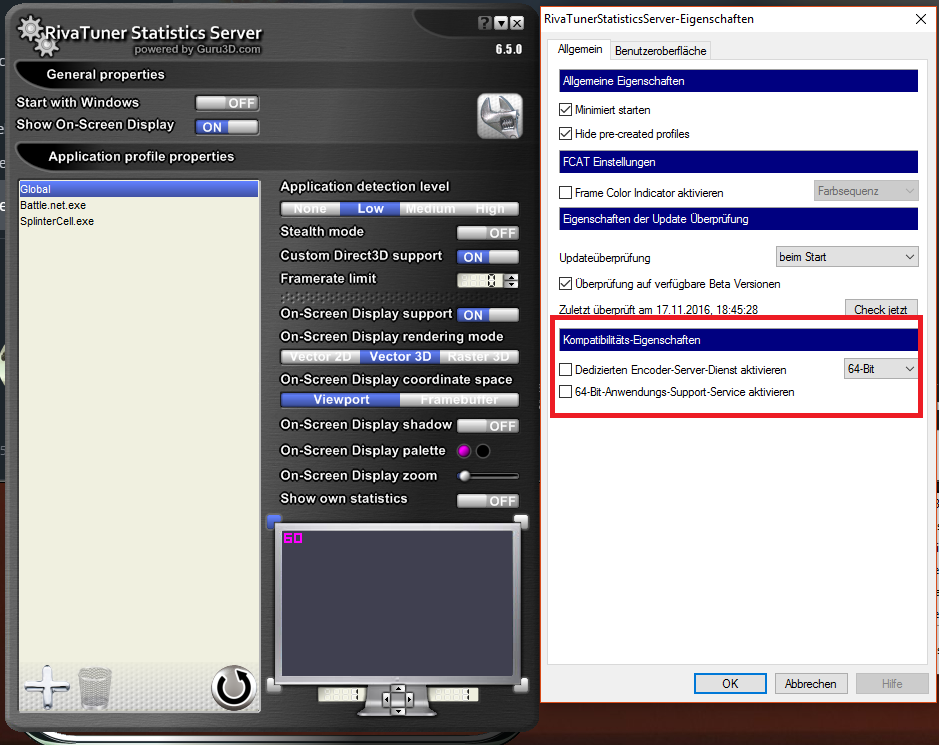The image size is (939, 745).
Task: Click the OSD preview monitor screen
Action: point(398,602)
